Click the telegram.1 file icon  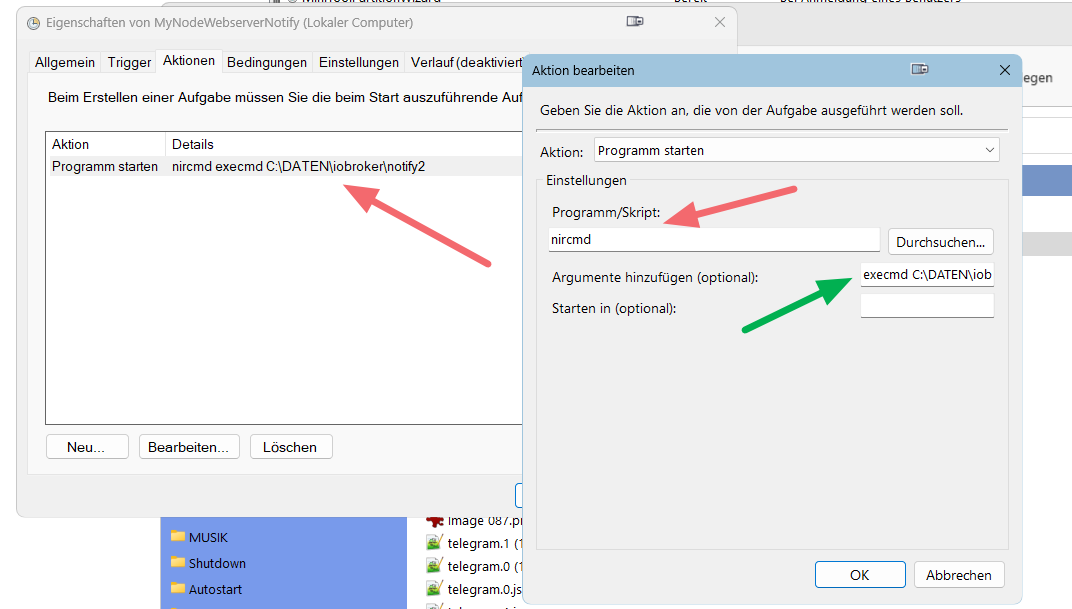pyautogui.click(x=434, y=543)
